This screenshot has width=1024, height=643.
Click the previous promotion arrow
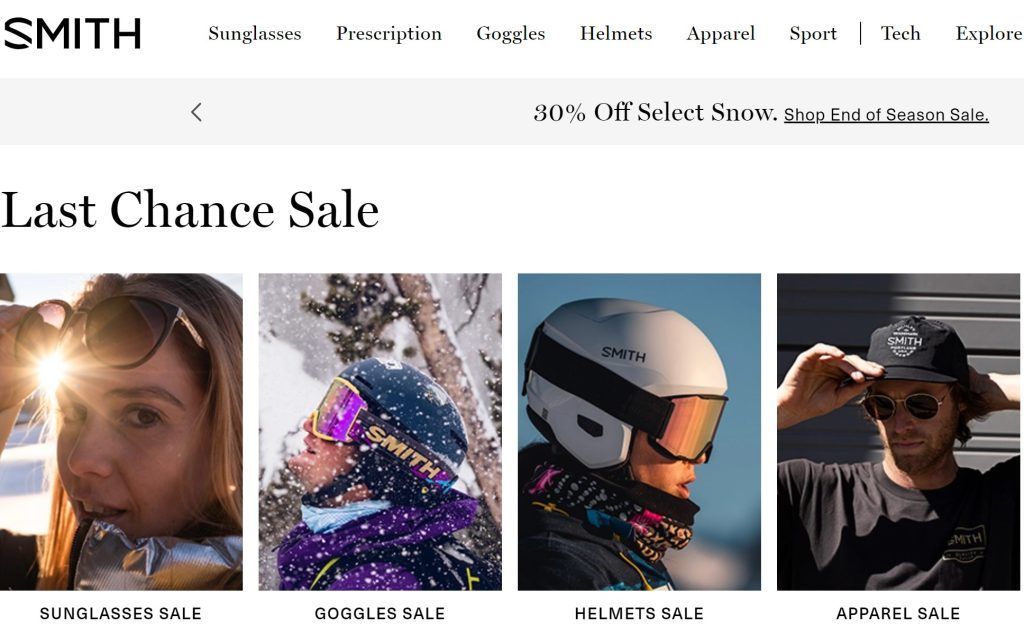point(196,112)
